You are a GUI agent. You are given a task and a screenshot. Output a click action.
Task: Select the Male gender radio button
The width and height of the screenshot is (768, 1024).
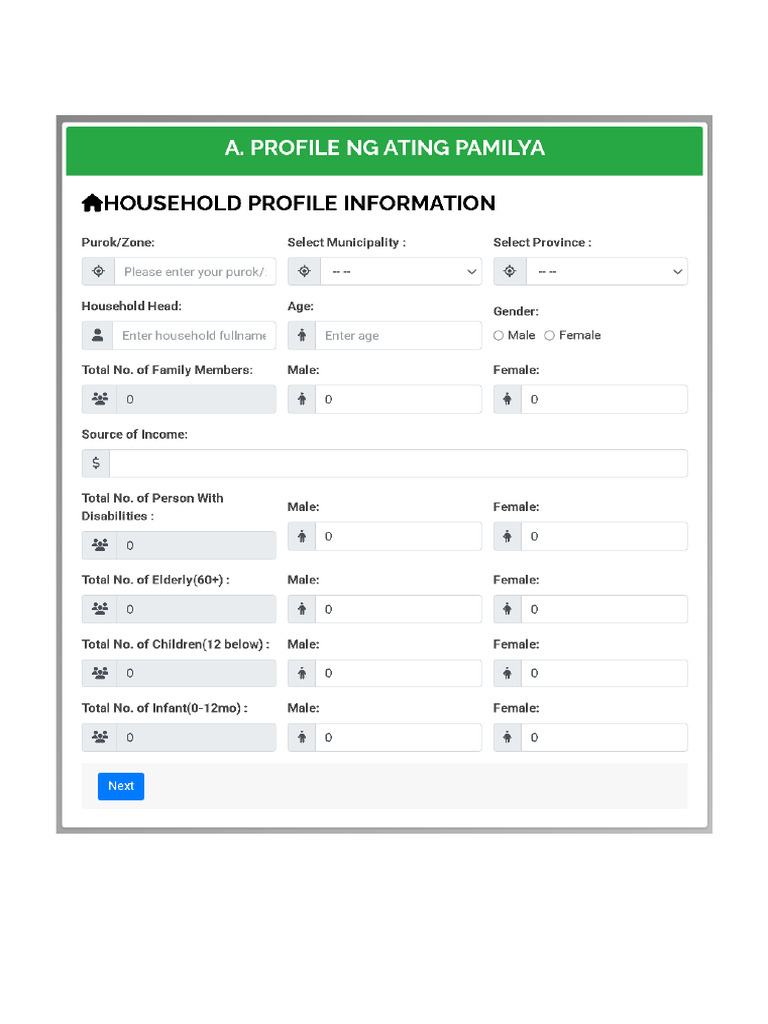(x=499, y=336)
